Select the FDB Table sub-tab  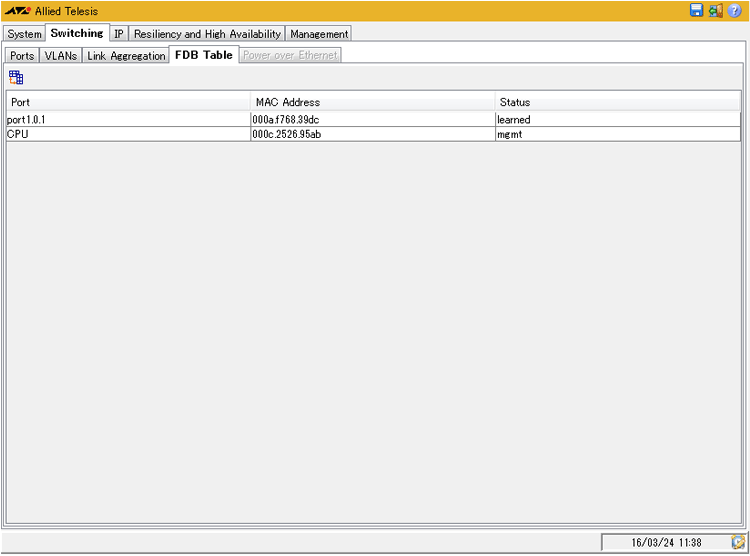[x=204, y=55]
